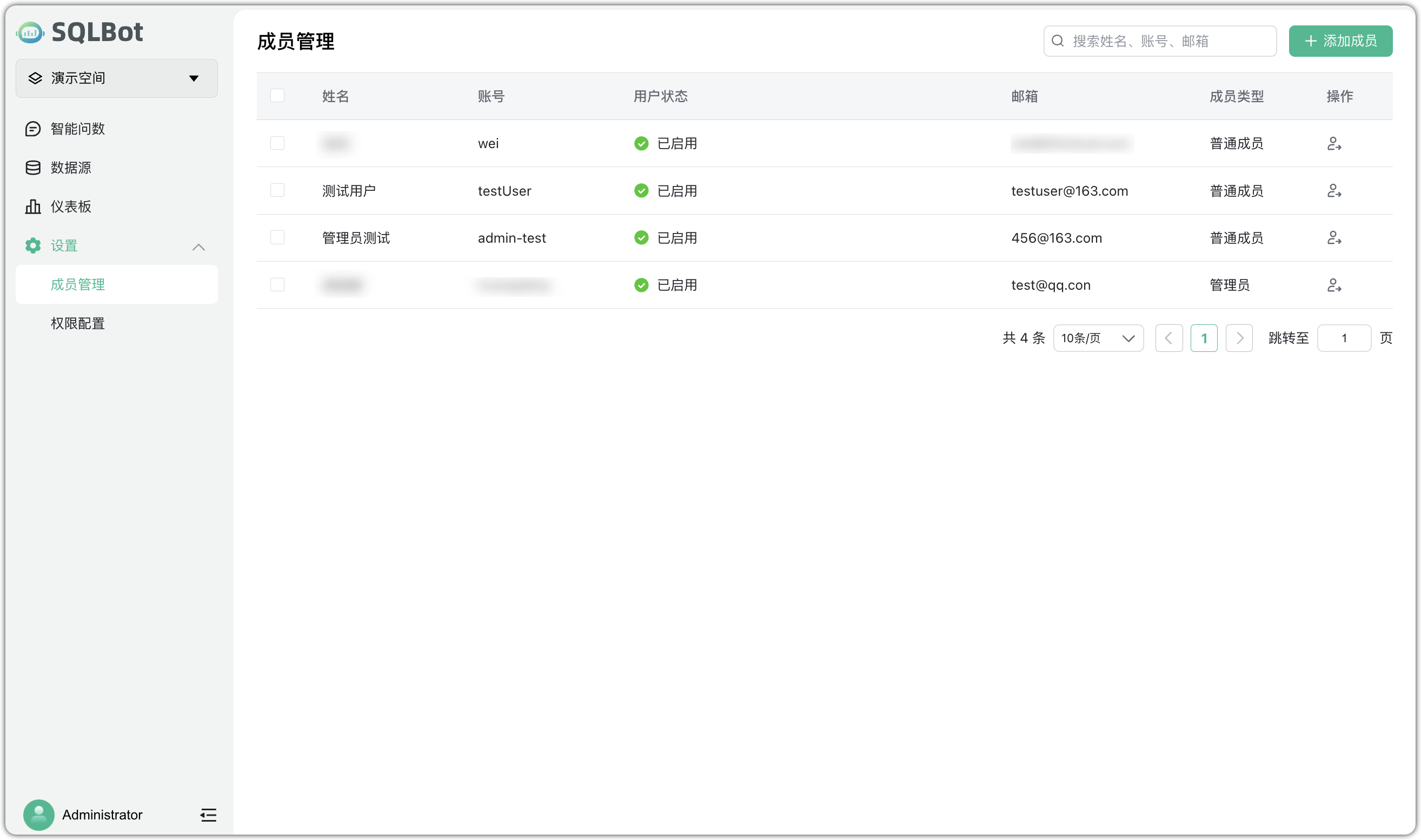Image resolution: width=1421 pixels, height=840 pixels.
Task: Click the Administrator avatar at bottom left
Action: click(38, 815)
